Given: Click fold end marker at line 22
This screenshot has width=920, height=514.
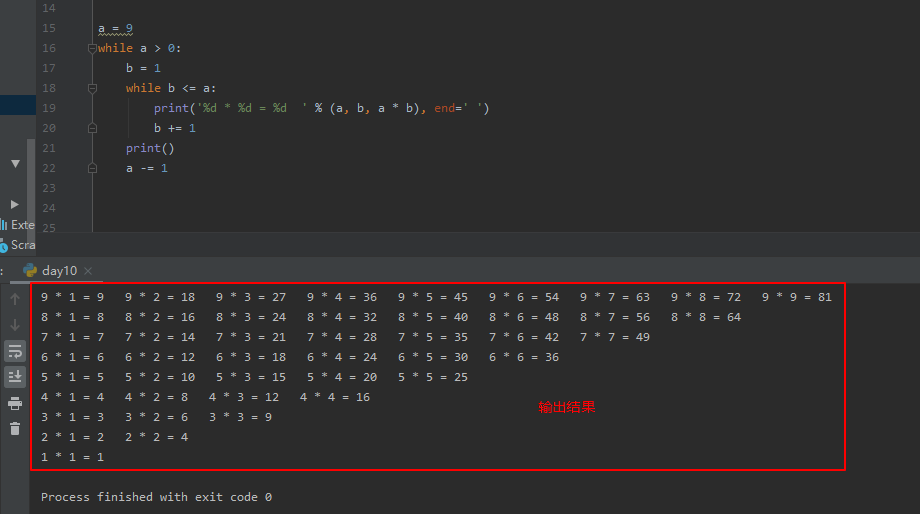Looking at the screenshot, I should point(92,168).
